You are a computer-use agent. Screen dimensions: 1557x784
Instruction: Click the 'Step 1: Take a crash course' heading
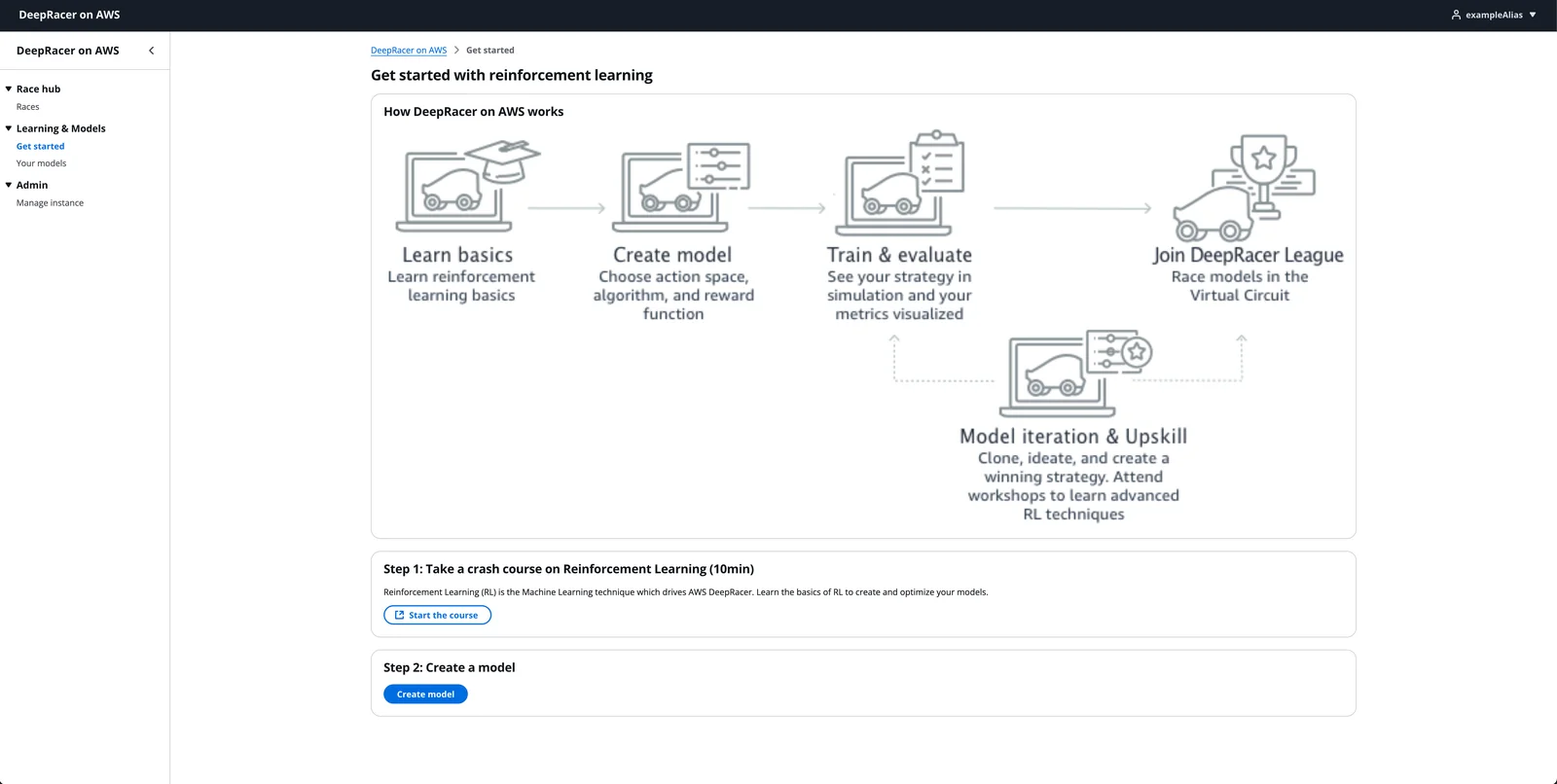pyautogui.click(x=568, y=569)
